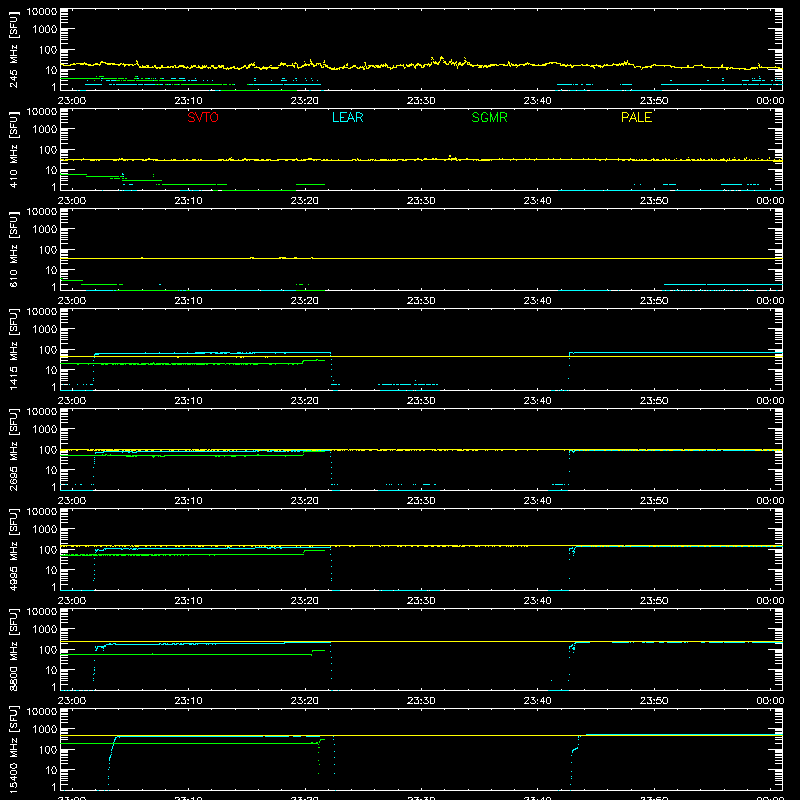Click 23:30 on the 8800 MHz time axis
Image resolution: width=800 pixels, height=800 pixels.
pos(421,701)
